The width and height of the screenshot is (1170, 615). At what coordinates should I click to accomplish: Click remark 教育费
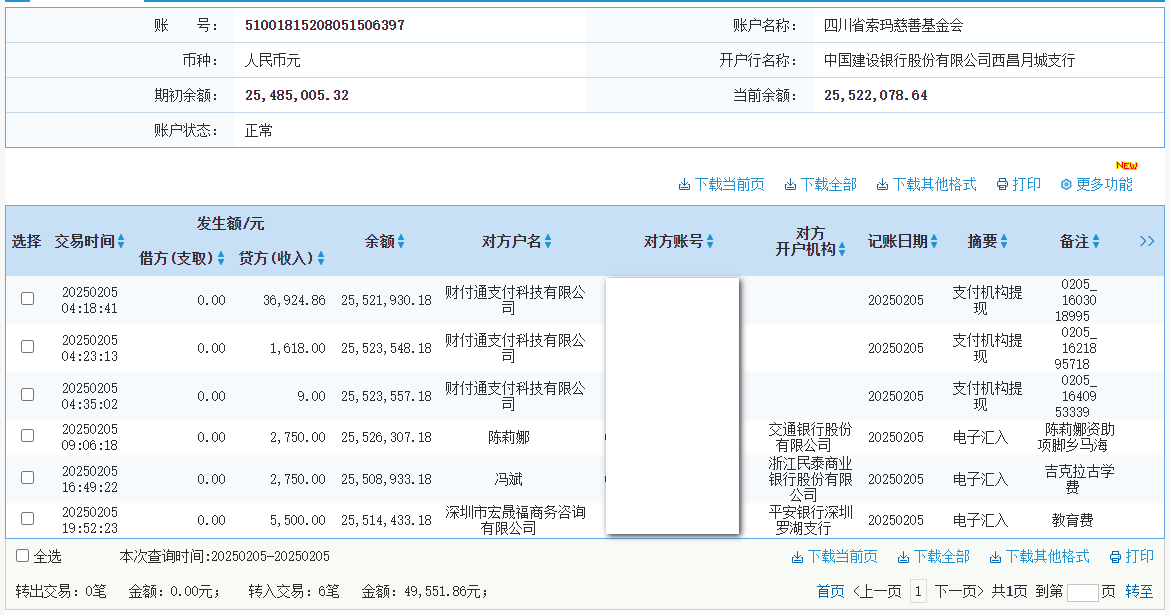1072,520
